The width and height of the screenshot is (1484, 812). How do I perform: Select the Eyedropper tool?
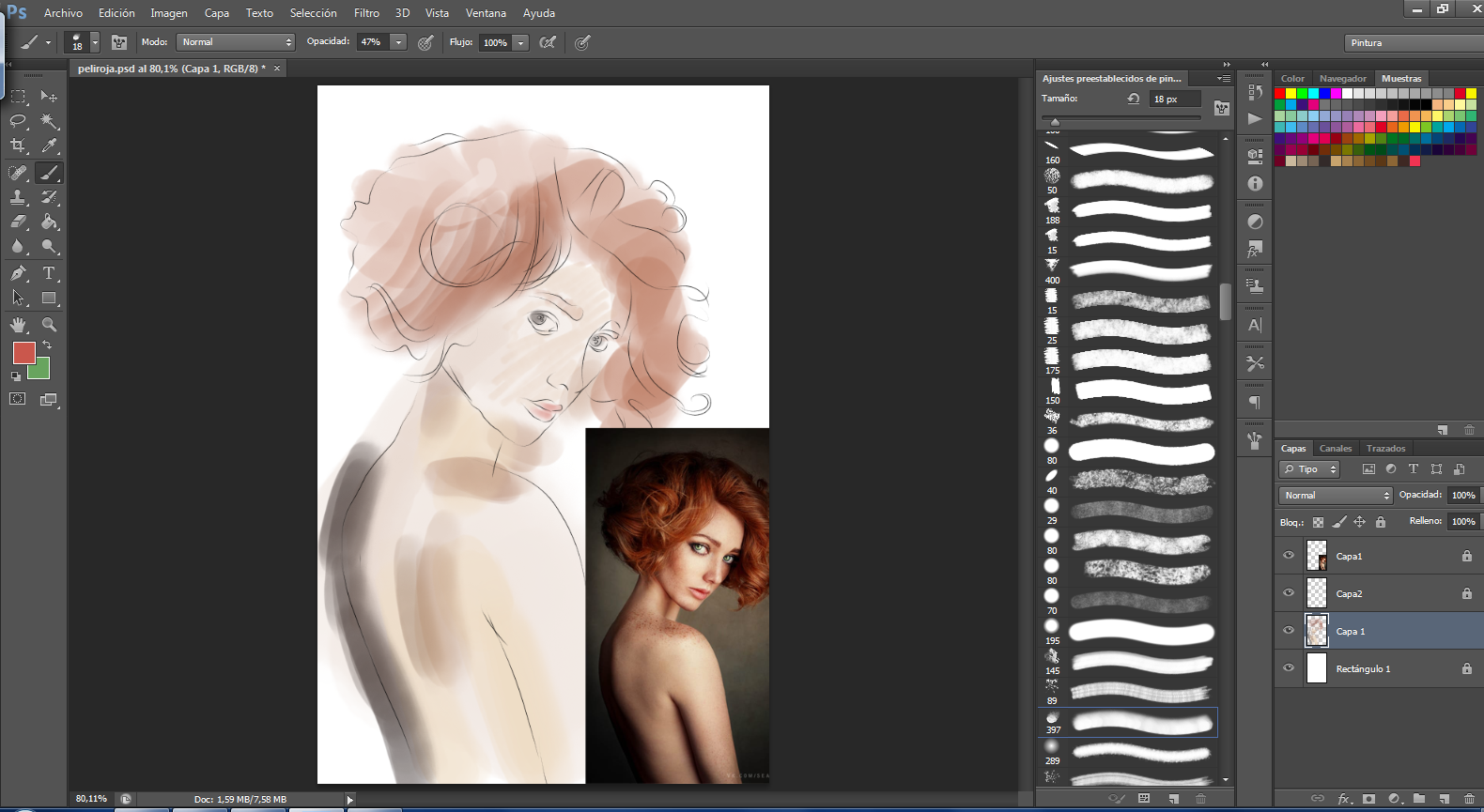pos(49,146)
